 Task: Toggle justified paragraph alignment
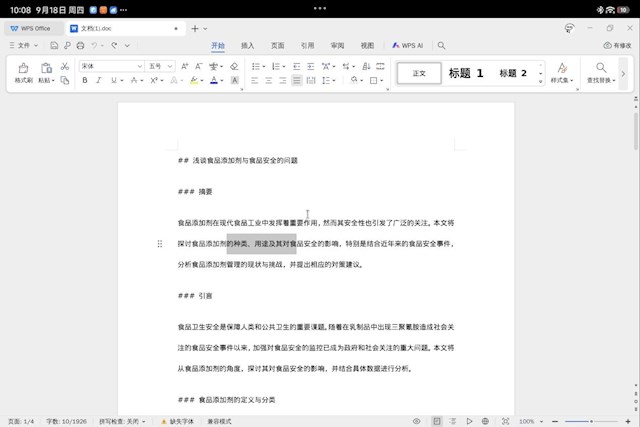point(297,80)
